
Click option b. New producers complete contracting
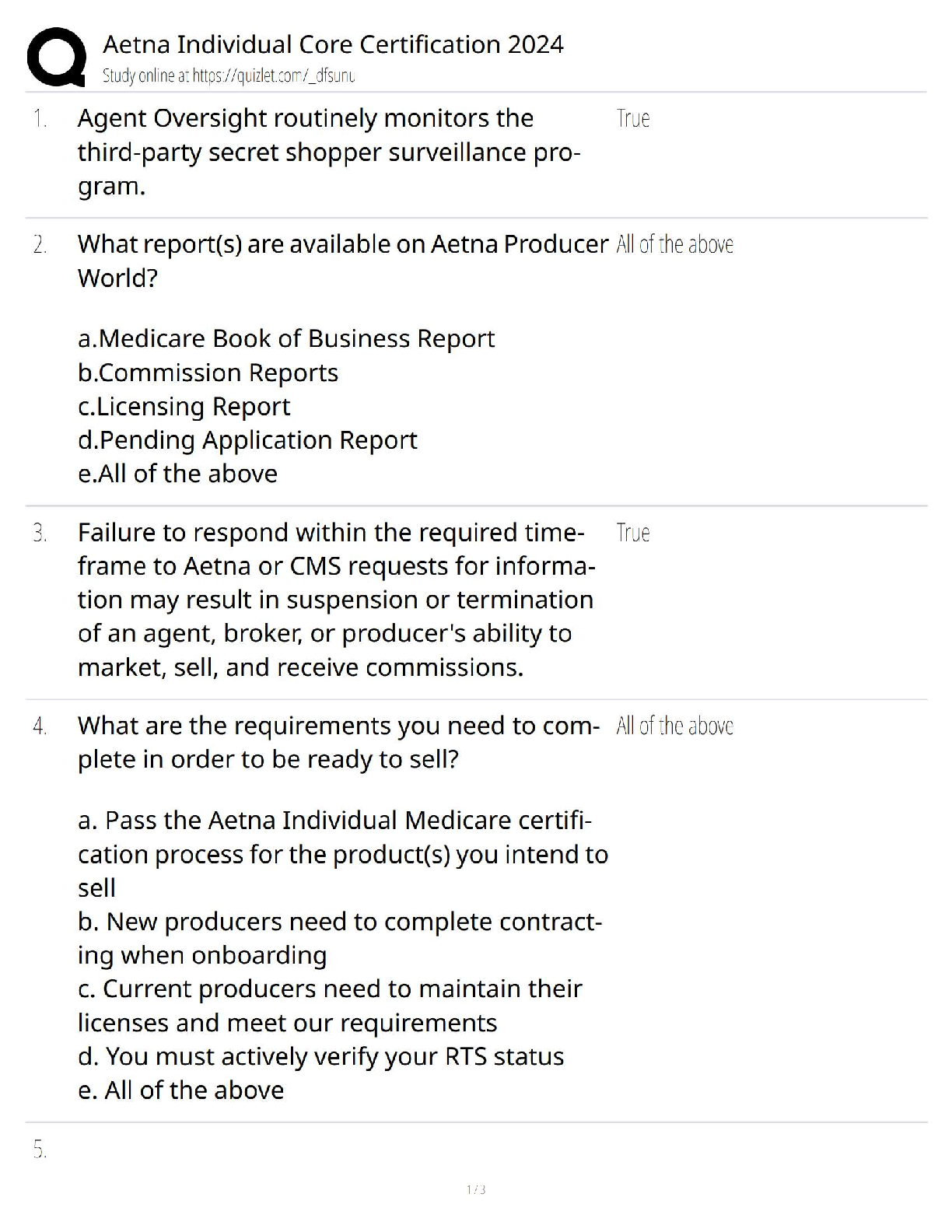[x=340, y=938]
